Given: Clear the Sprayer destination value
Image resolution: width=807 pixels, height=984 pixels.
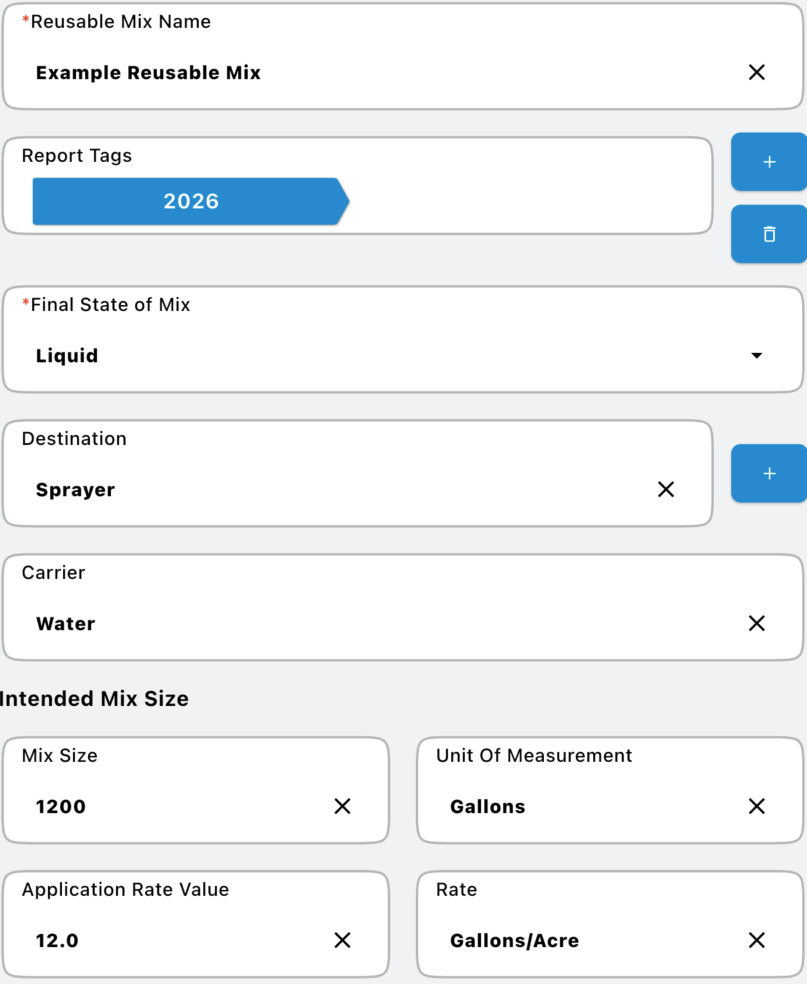Looking at the screenshot, I should tap(665, 489).
